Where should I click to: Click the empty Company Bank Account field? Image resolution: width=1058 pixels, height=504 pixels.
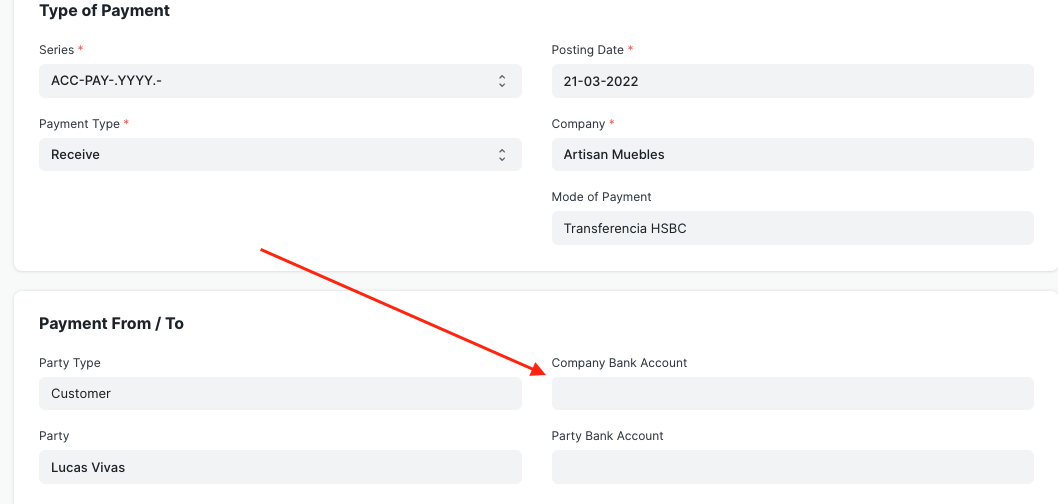[x=792, y=393]
